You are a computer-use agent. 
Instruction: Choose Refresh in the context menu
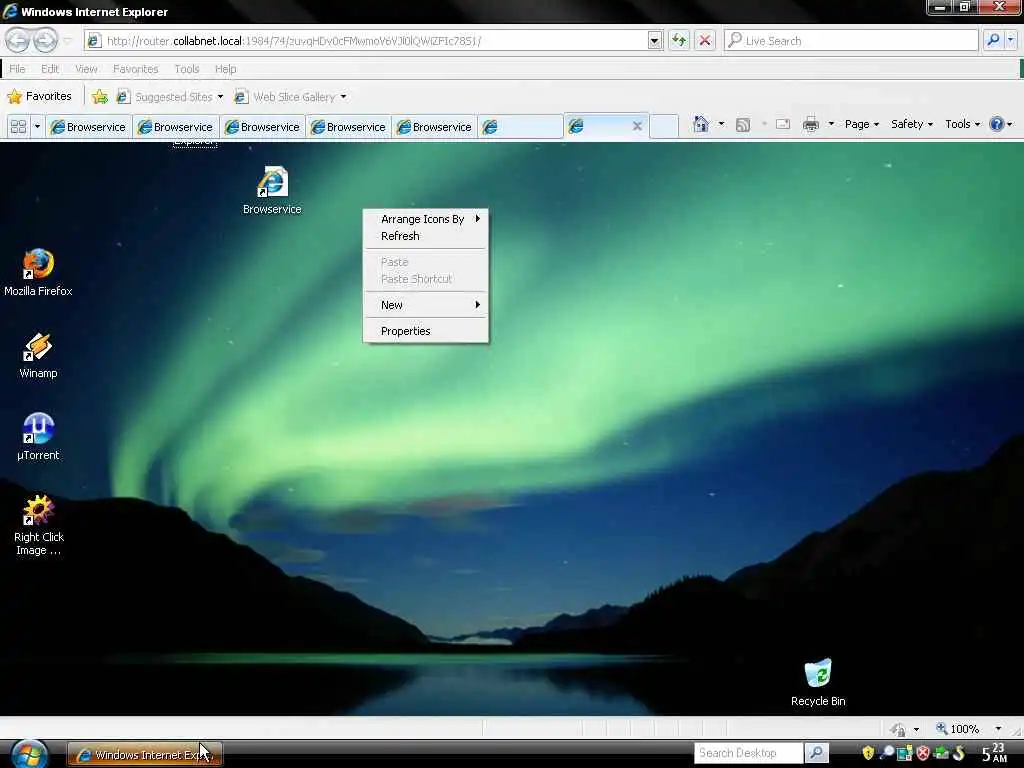(x=425, y=236)
